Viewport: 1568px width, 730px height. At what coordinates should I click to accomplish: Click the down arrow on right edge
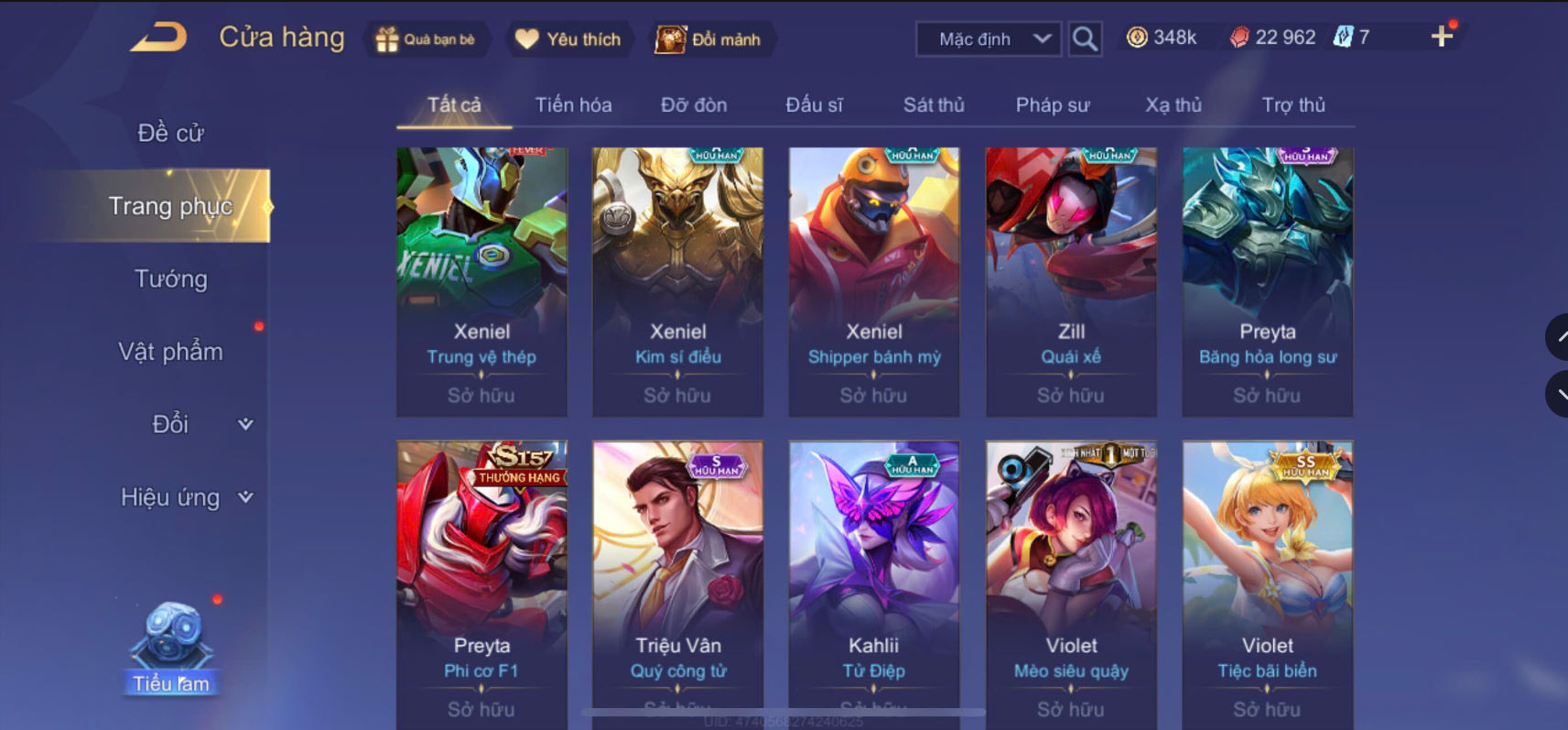[1557, 394]
